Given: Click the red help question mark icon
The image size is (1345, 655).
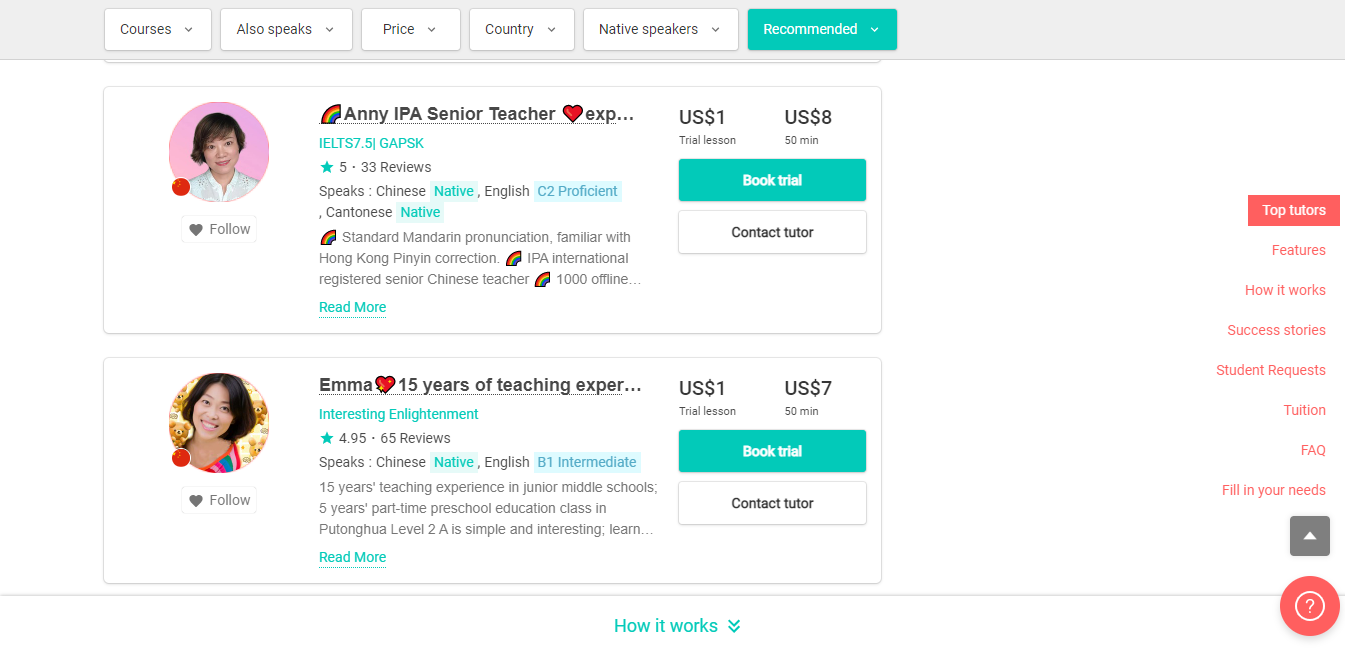Looking at the screenshot, I should point(1309,606).
